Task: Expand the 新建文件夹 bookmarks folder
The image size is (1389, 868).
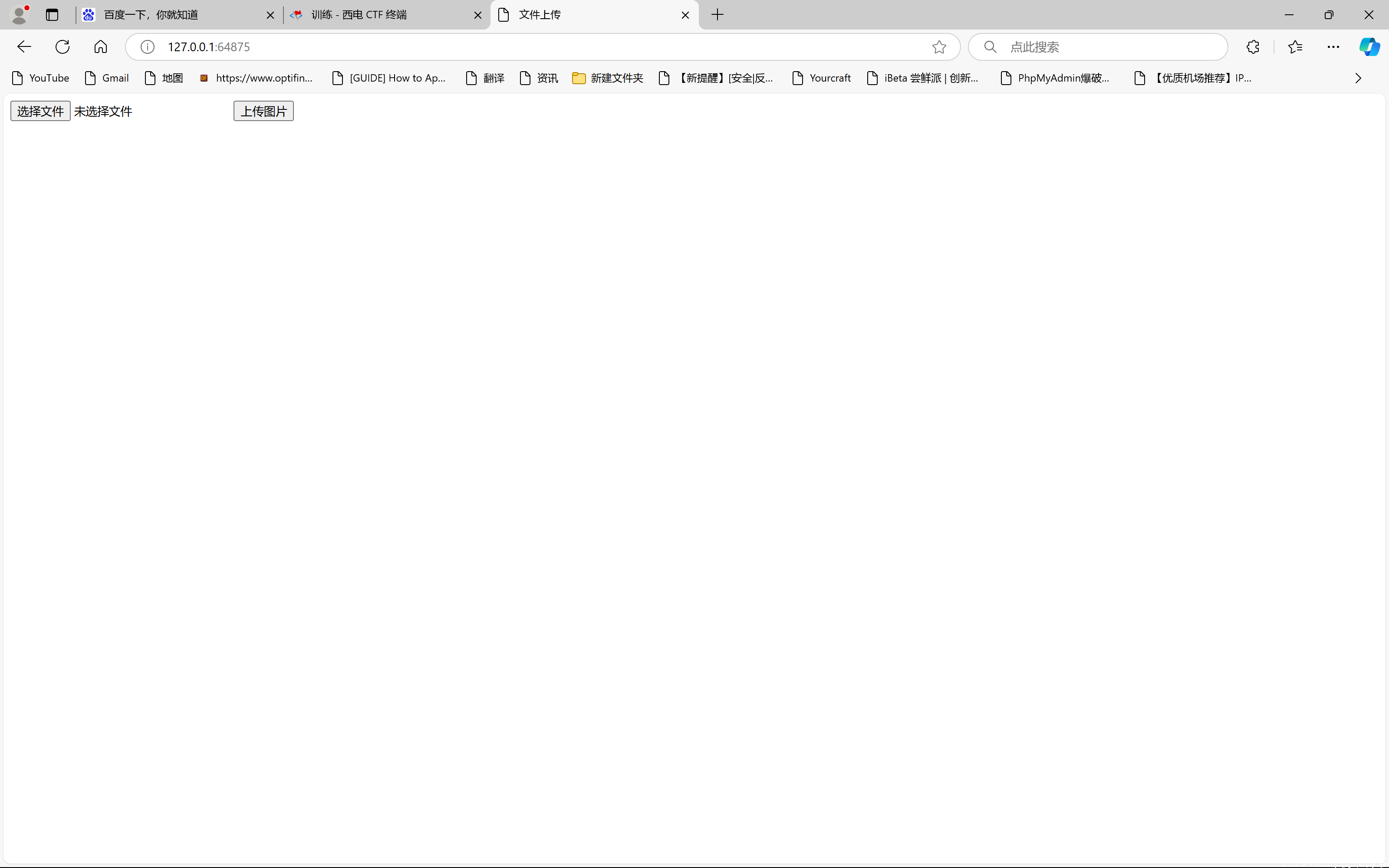Action: pos(608,78)
